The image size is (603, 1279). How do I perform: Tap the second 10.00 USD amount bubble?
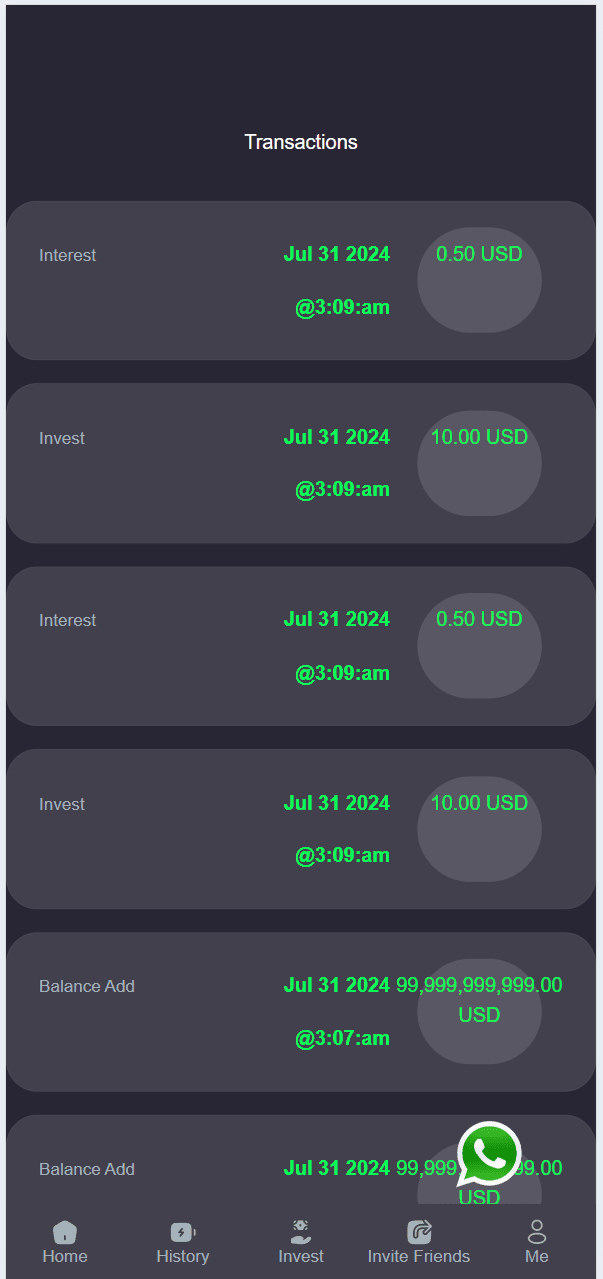click(479, 829)
